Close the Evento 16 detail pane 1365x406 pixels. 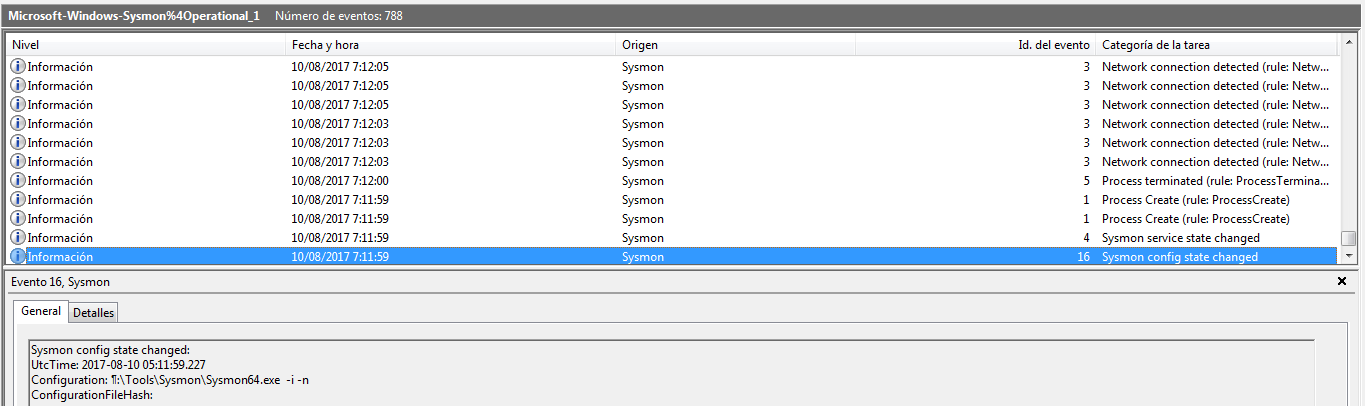tap(1342, 282)
